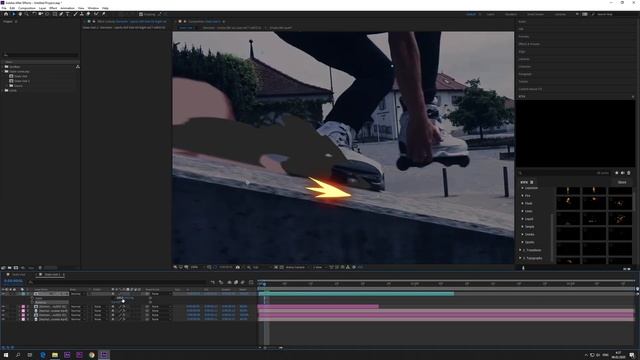The image size is (640, 360).
Task: Select the Pen tool
Action: tap(61, 14)
